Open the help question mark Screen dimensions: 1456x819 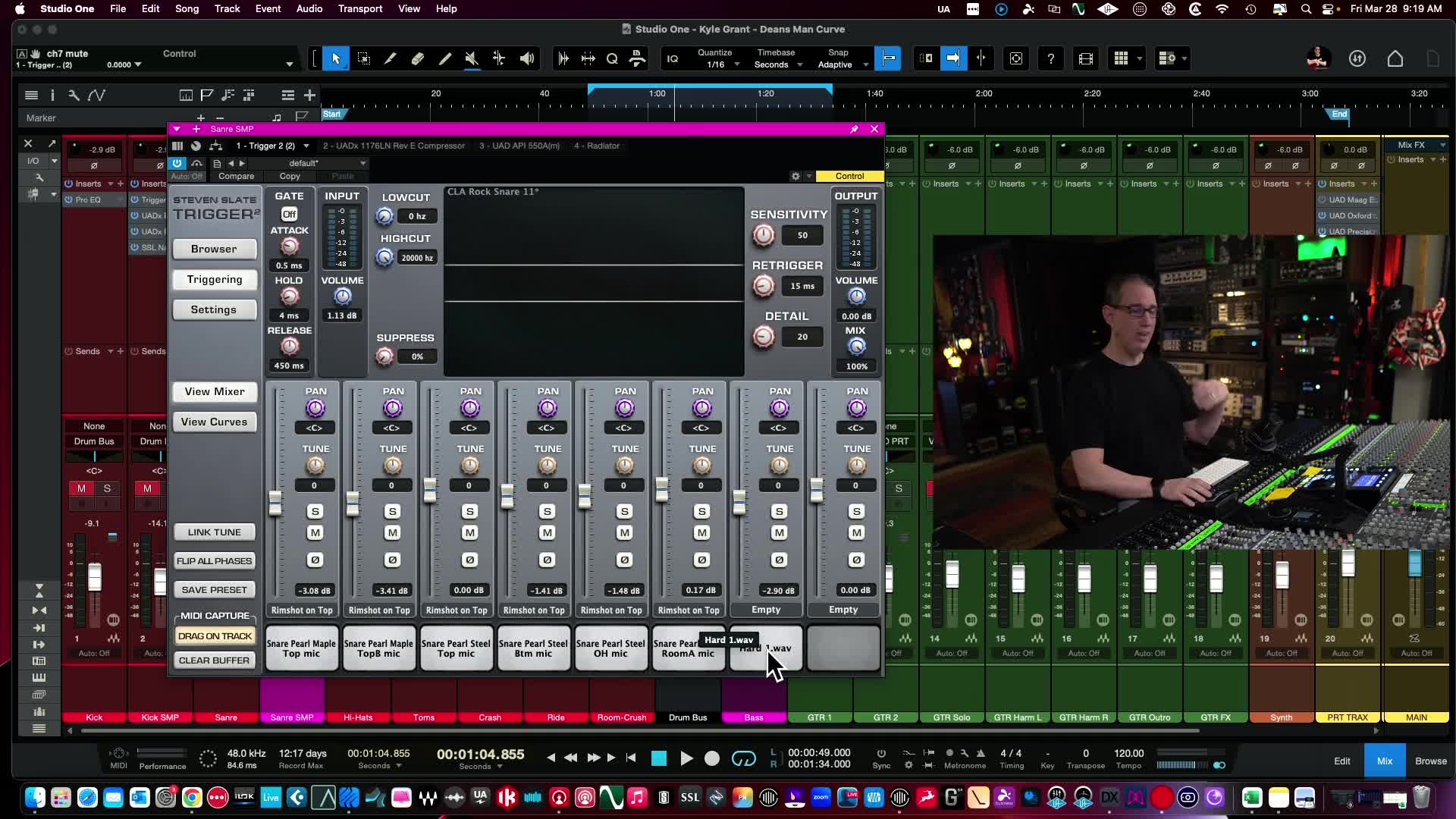[1051, 58]
